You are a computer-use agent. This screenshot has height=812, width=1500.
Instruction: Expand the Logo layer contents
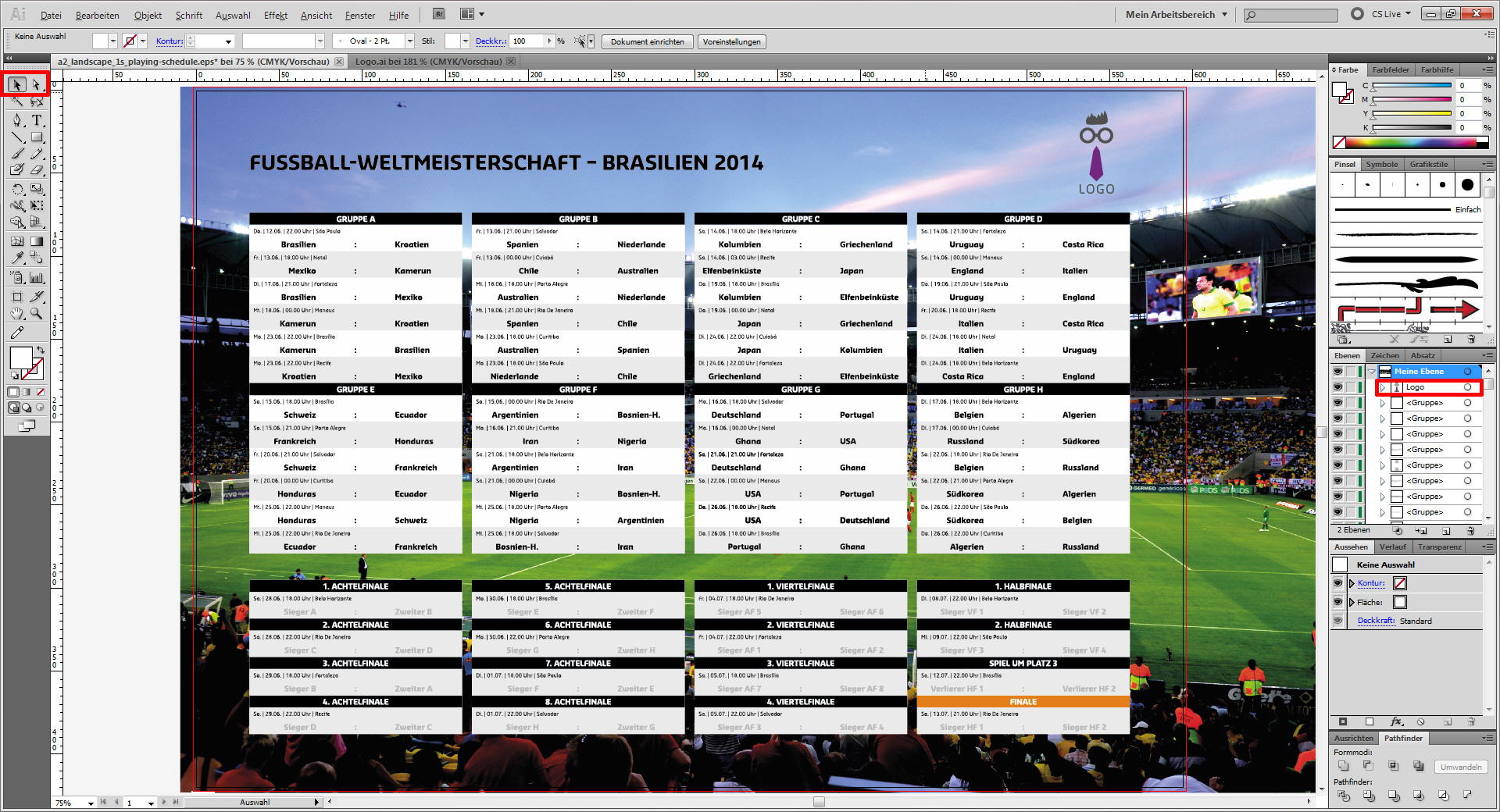coord(1383,386)
